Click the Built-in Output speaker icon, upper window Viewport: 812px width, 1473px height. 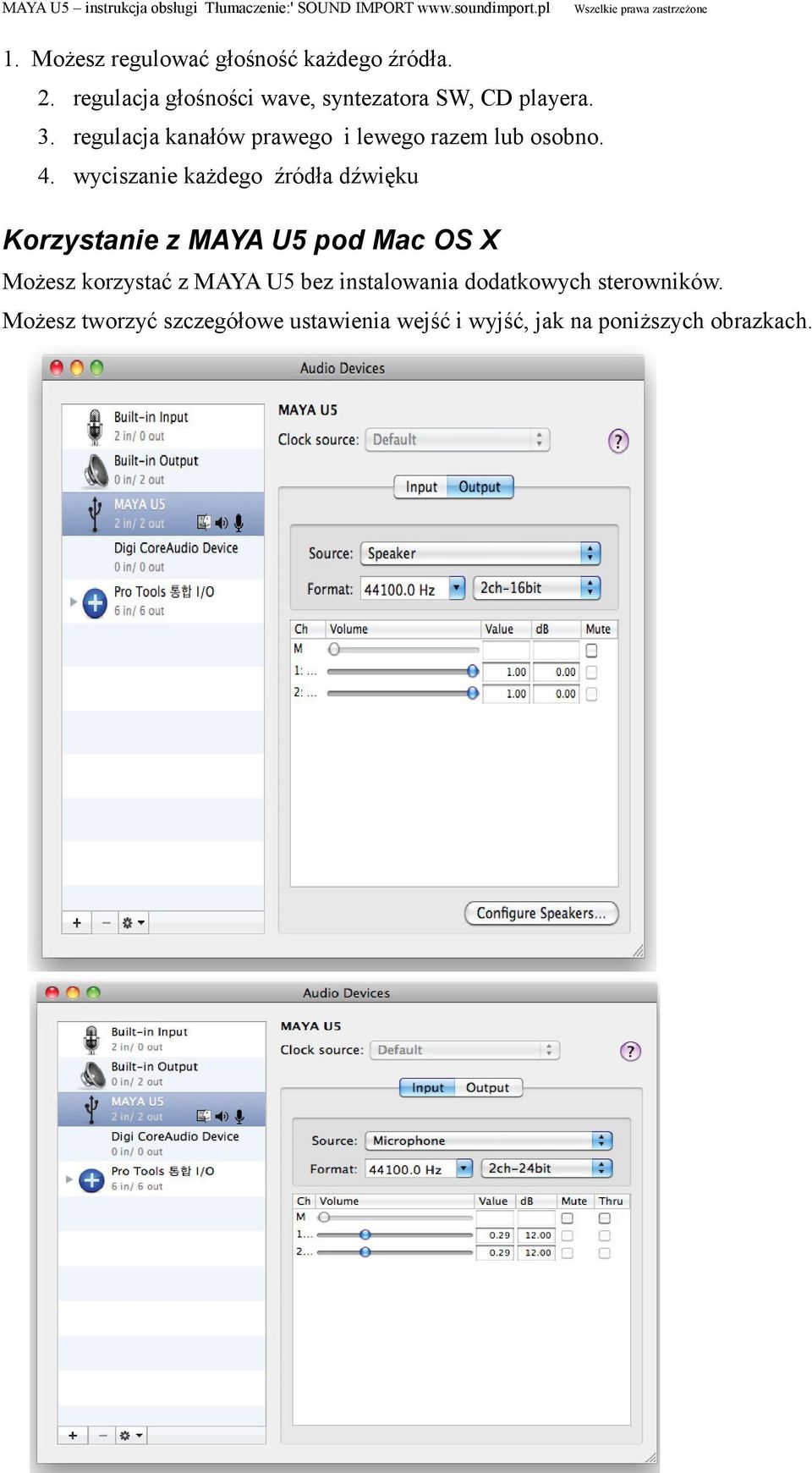(x=96, y=470)
